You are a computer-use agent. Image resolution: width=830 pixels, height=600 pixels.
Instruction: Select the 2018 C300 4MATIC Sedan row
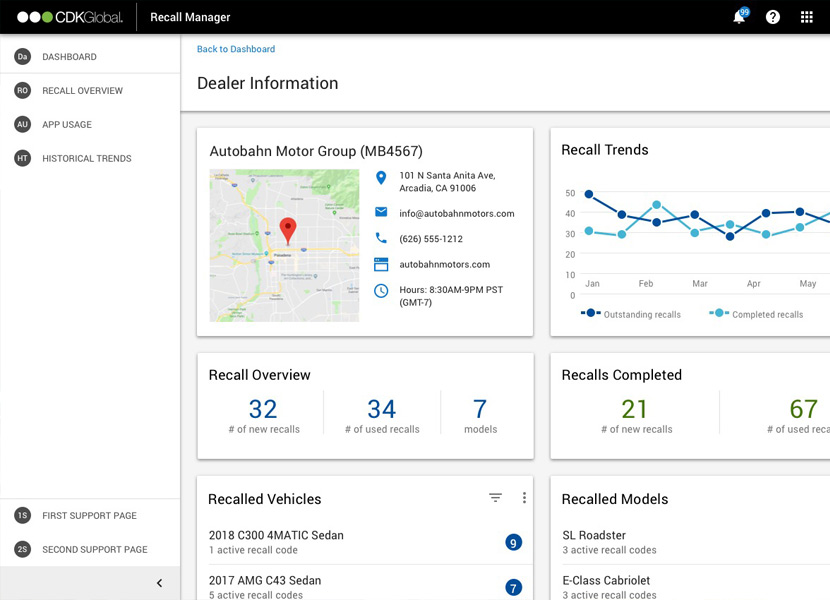point(365,542)
